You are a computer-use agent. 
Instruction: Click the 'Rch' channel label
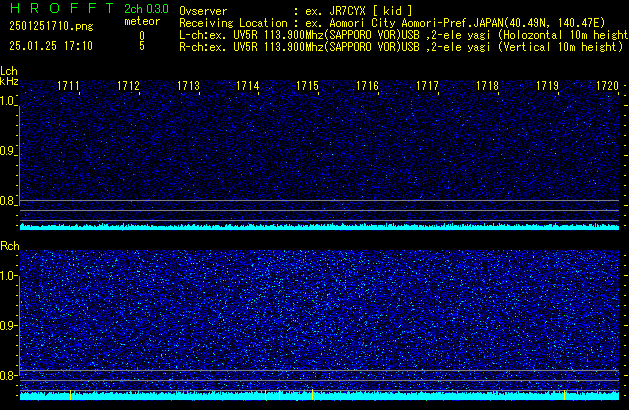tap(10, 246)
